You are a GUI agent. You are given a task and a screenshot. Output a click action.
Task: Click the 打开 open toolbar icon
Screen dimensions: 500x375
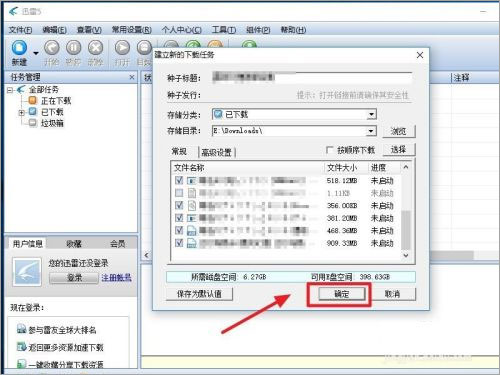[x=122, y=48]
